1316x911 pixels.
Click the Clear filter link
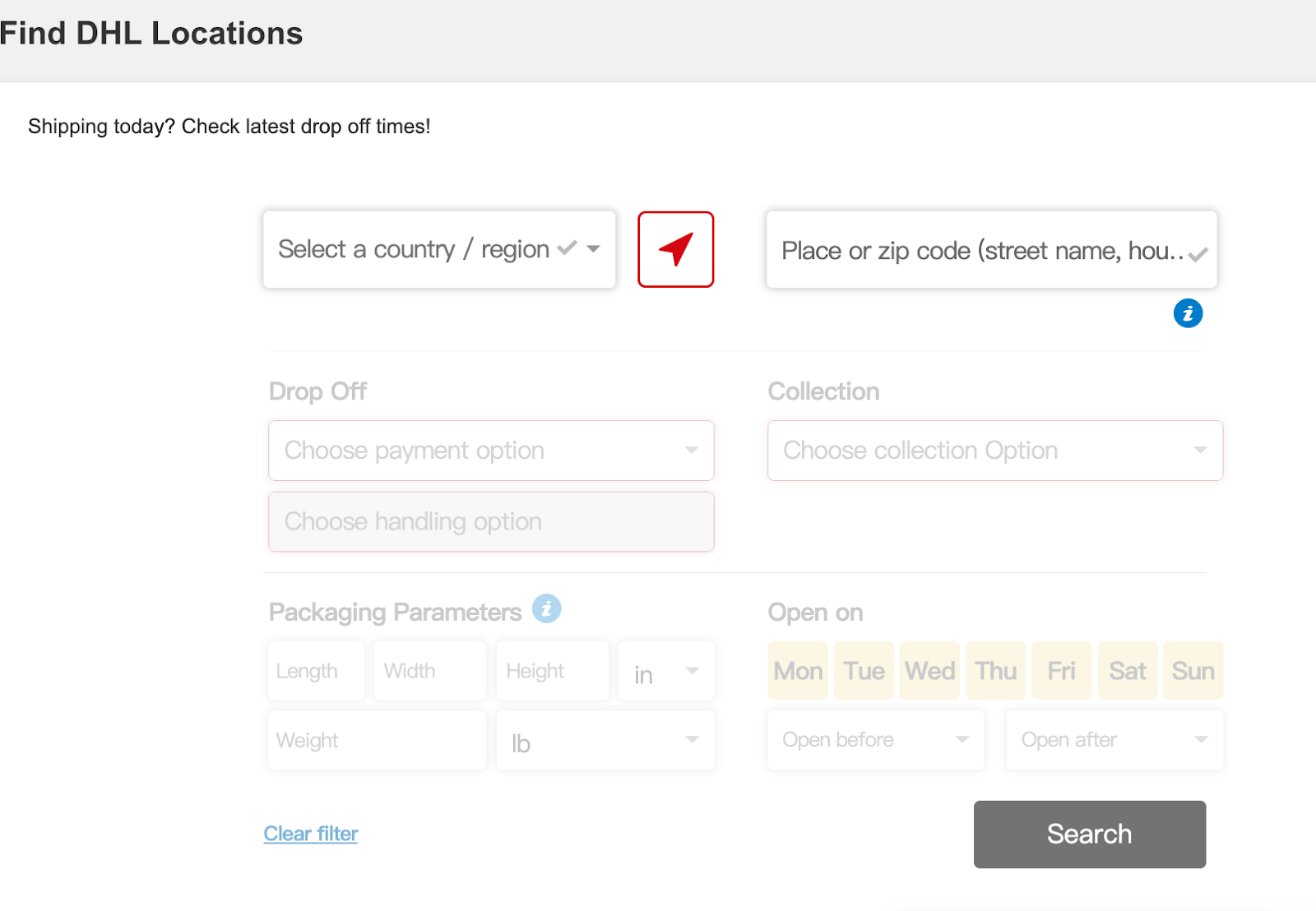tap(311, 834)
